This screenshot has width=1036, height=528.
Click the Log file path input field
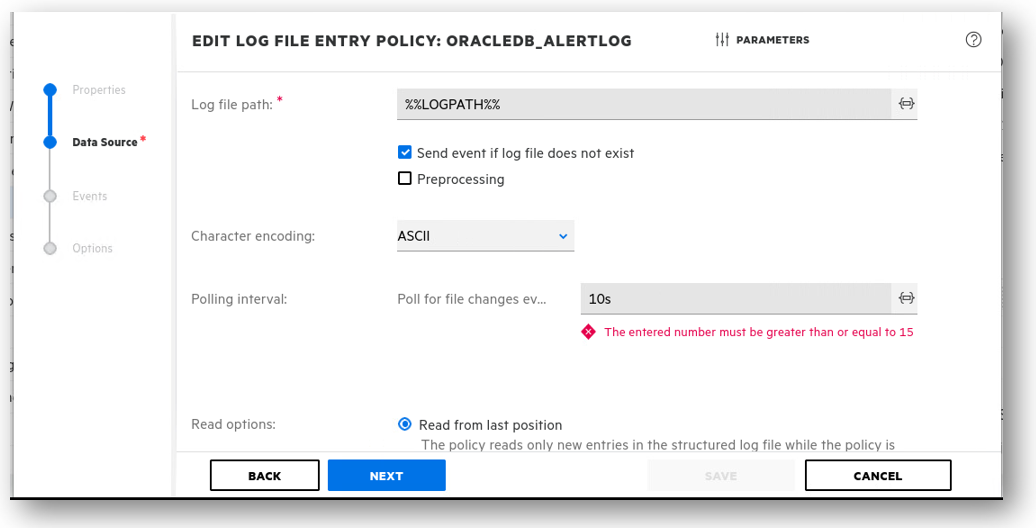click(643, 104)
